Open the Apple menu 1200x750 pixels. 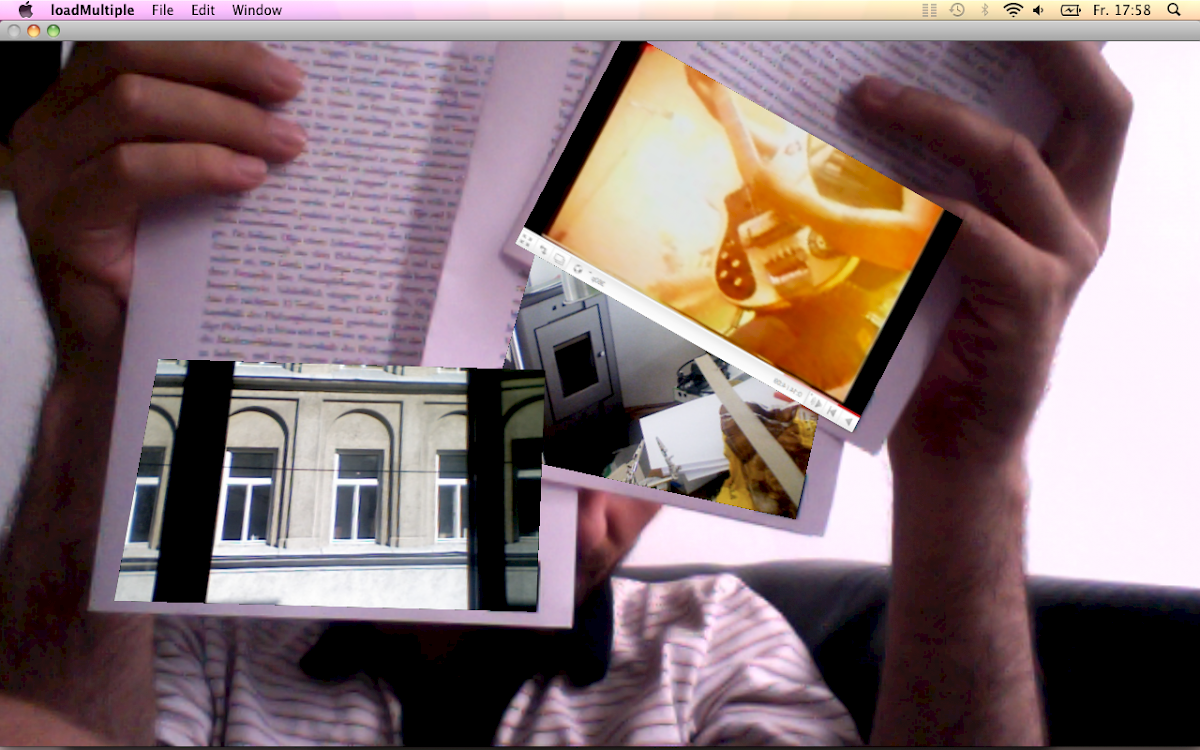25,10
